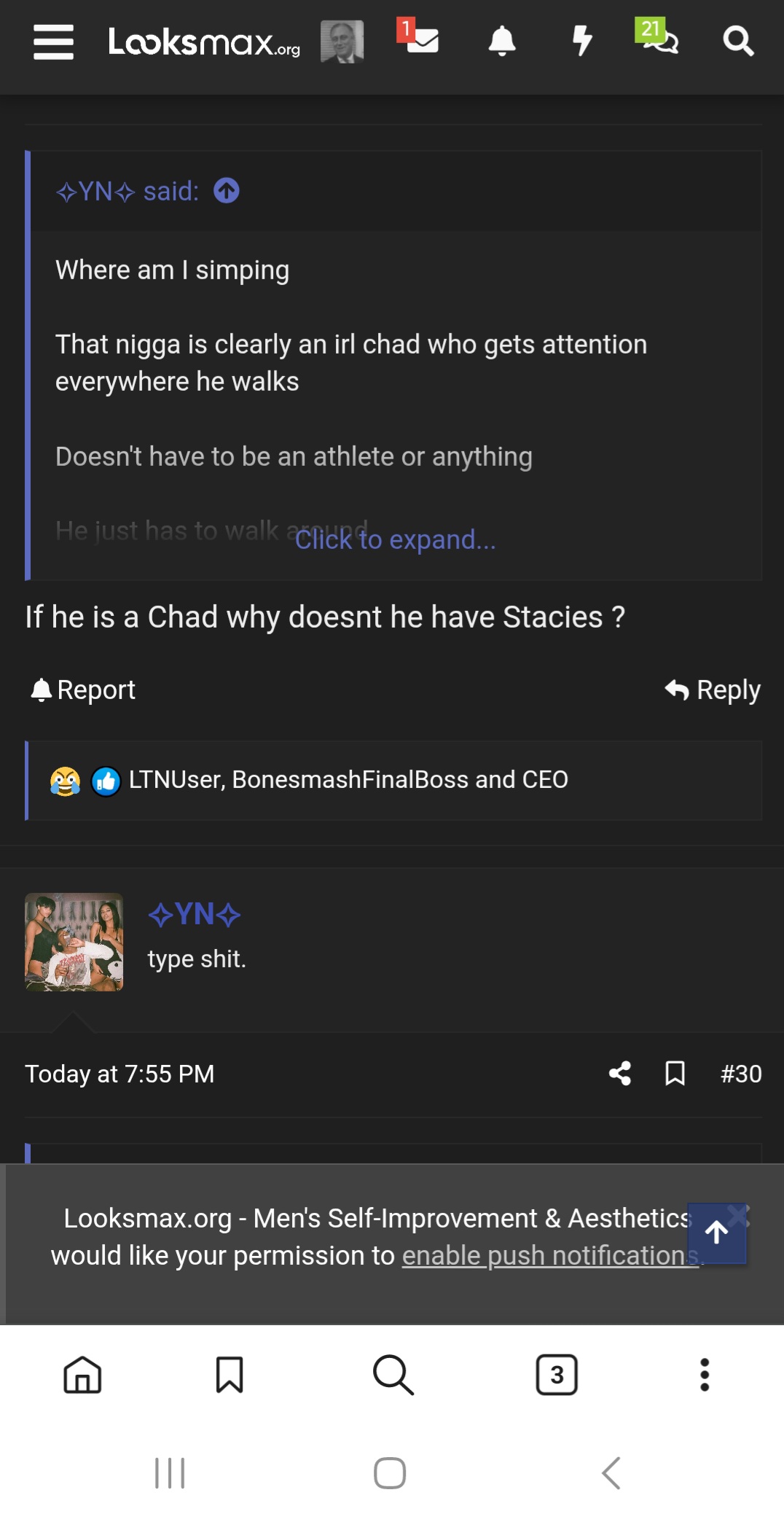Open the browser three-dot menu

(x=703, y=1375)
